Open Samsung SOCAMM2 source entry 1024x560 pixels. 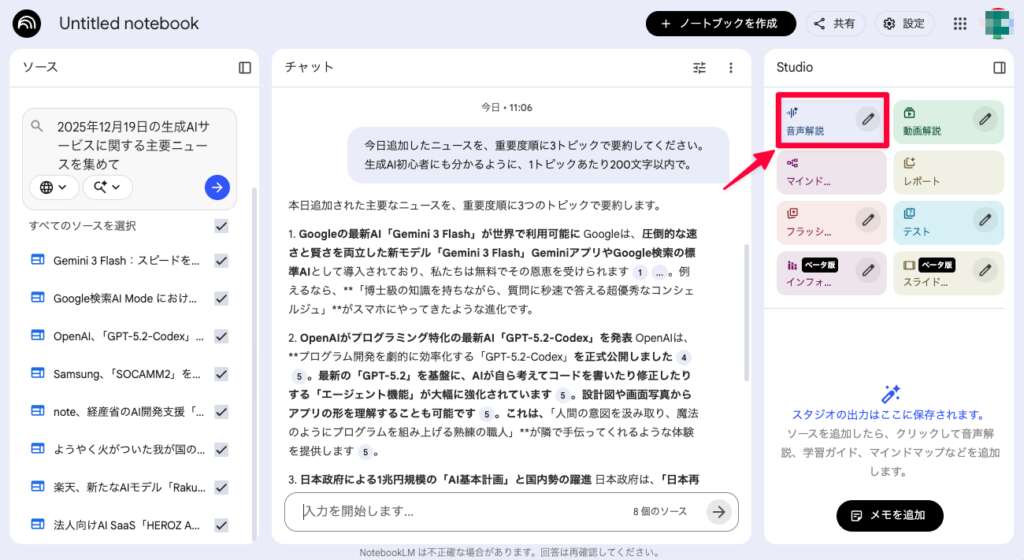(x=127, y=374)
